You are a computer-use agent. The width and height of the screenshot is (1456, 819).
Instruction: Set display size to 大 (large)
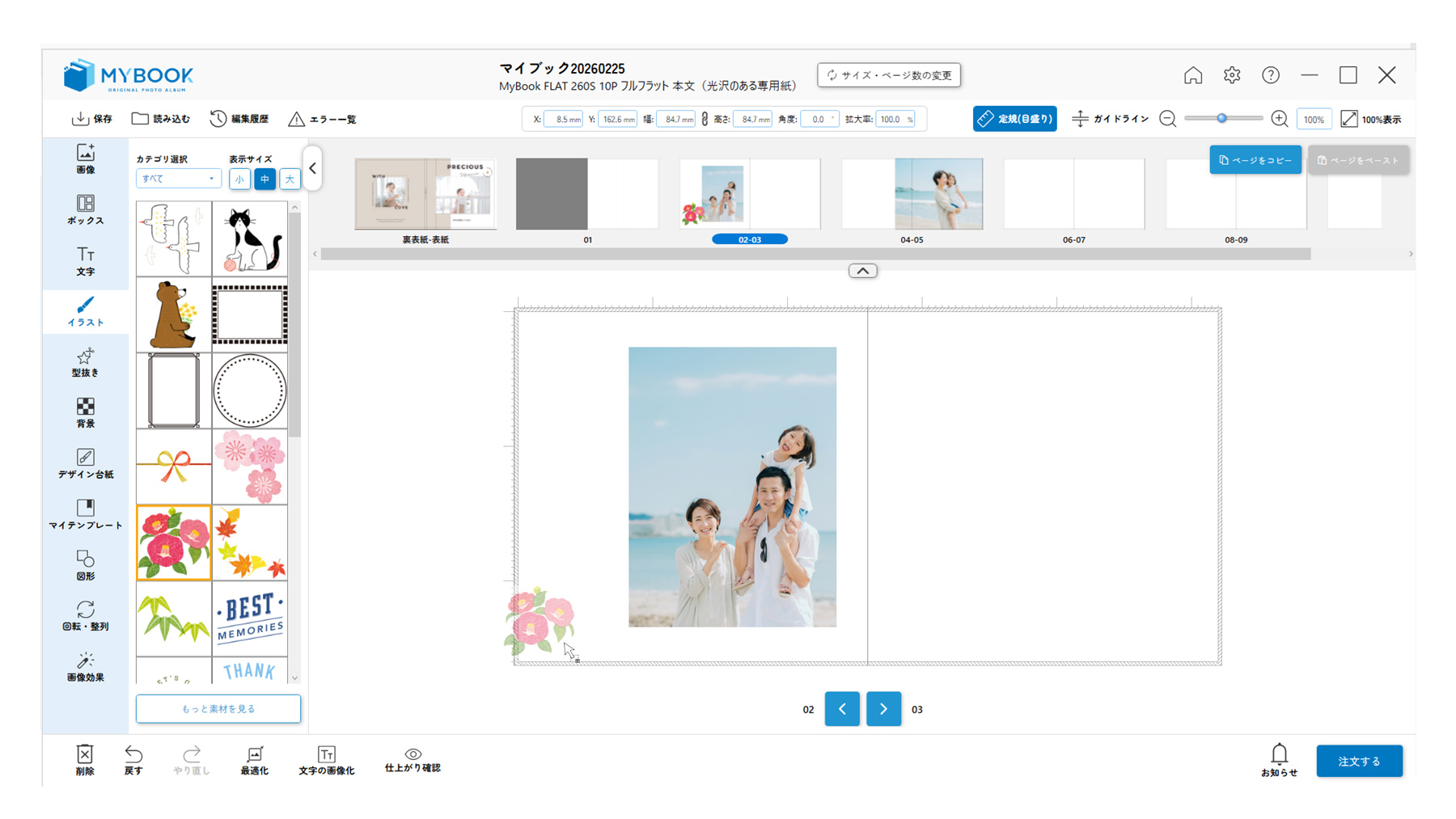290,179
